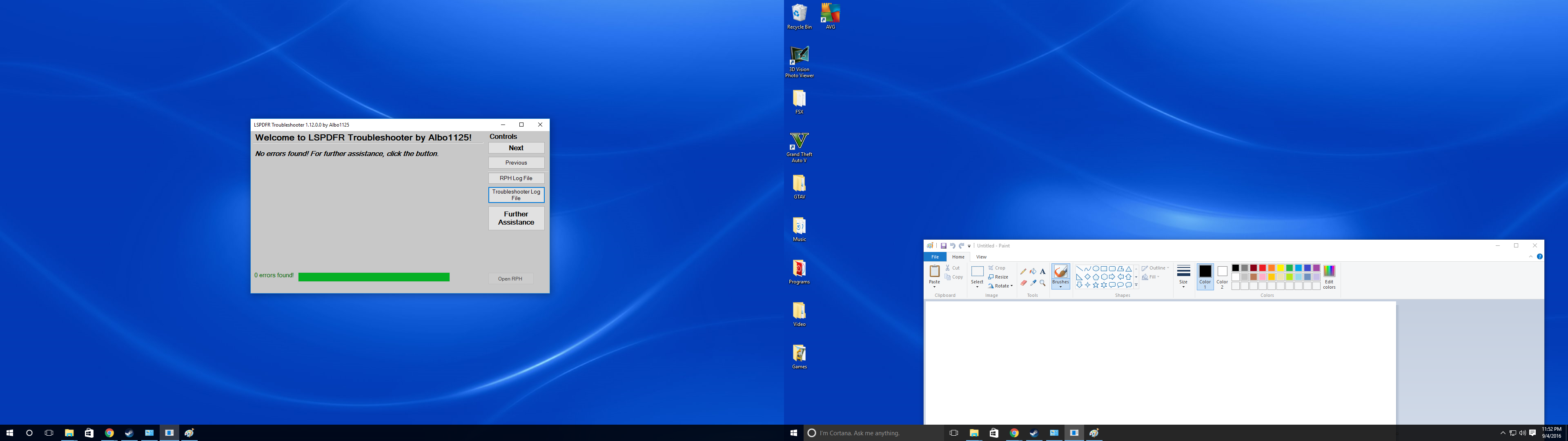Activate the Magnifier tool
The height and width of the screenshot is (441, 1568).
click(1043, 283)
